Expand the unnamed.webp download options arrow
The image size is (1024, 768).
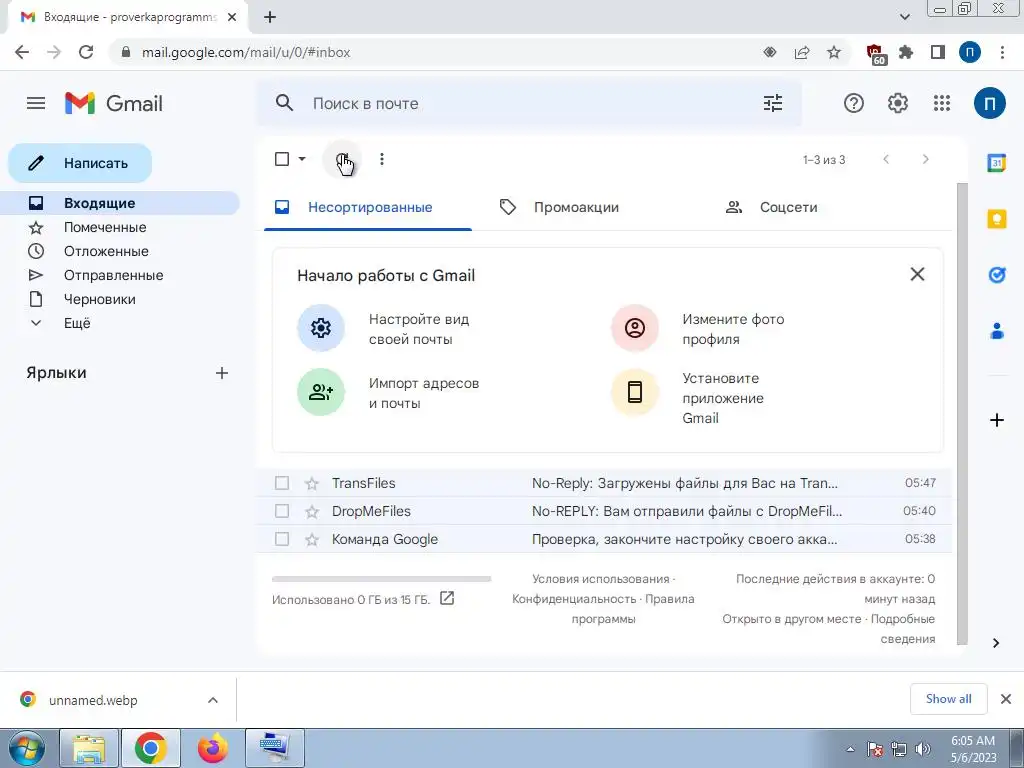pos(212,700)
